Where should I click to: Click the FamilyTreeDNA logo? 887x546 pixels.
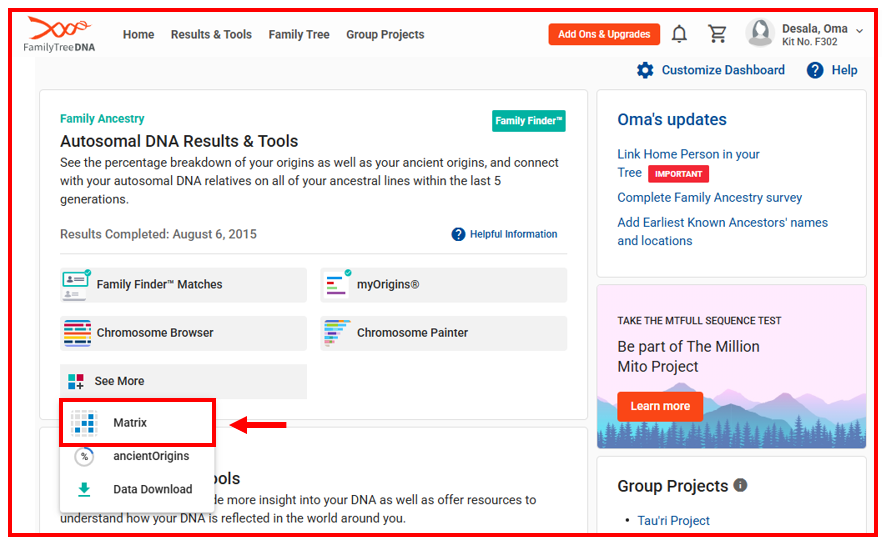tap(59, 35)
